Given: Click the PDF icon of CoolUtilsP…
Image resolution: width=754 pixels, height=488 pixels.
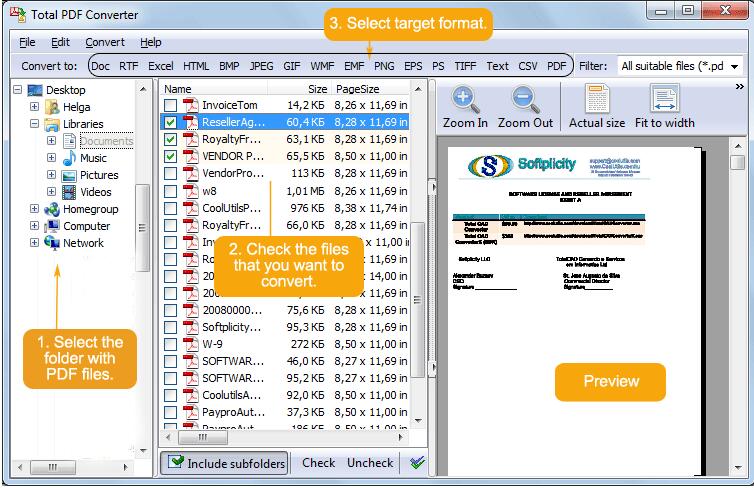Looking at the screenshot, I should [191, 208].
